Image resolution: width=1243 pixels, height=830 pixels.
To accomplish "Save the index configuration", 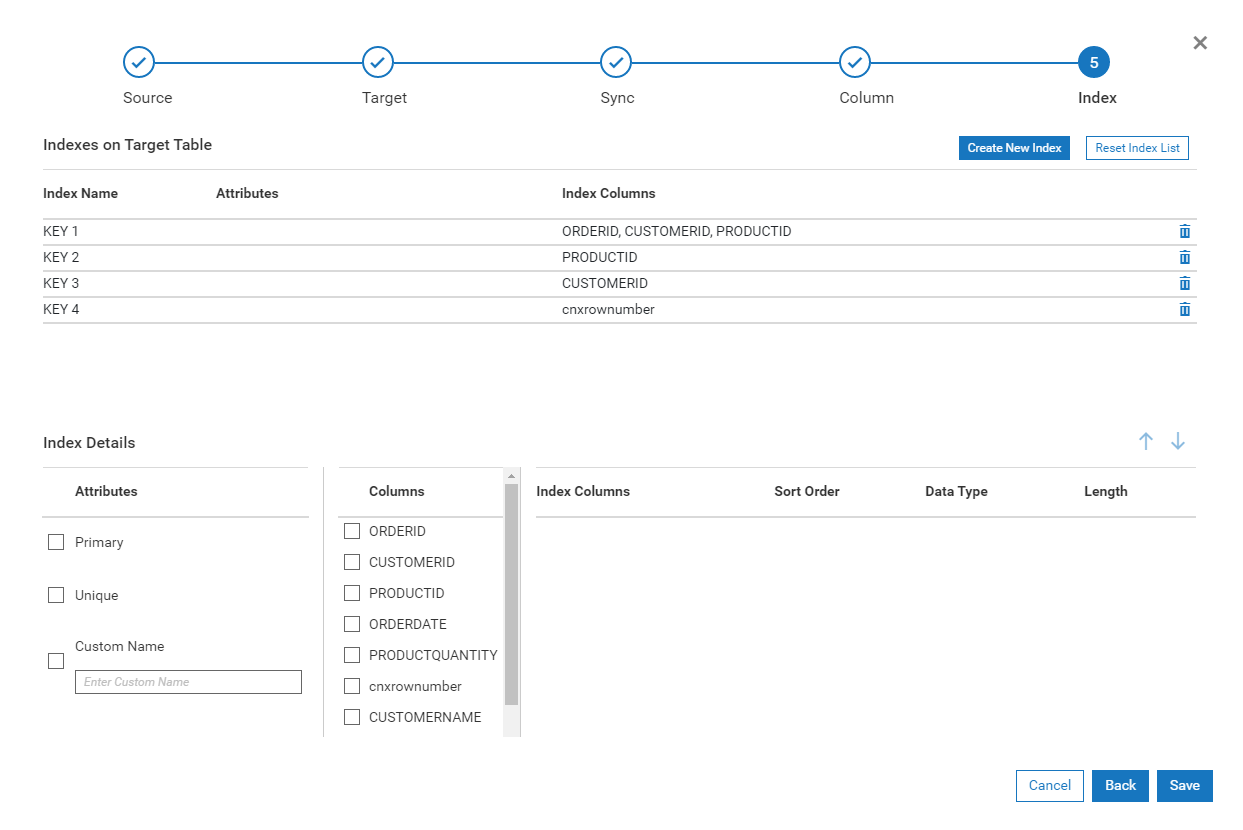I will click(x=1185, y=786).
